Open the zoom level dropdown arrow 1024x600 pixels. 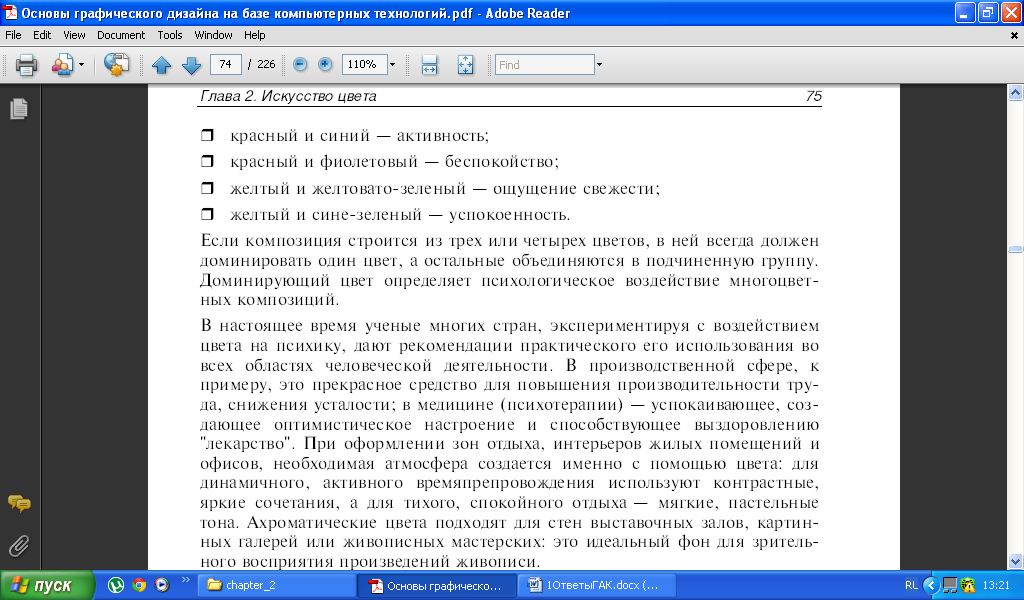click(x=392, y=64)
